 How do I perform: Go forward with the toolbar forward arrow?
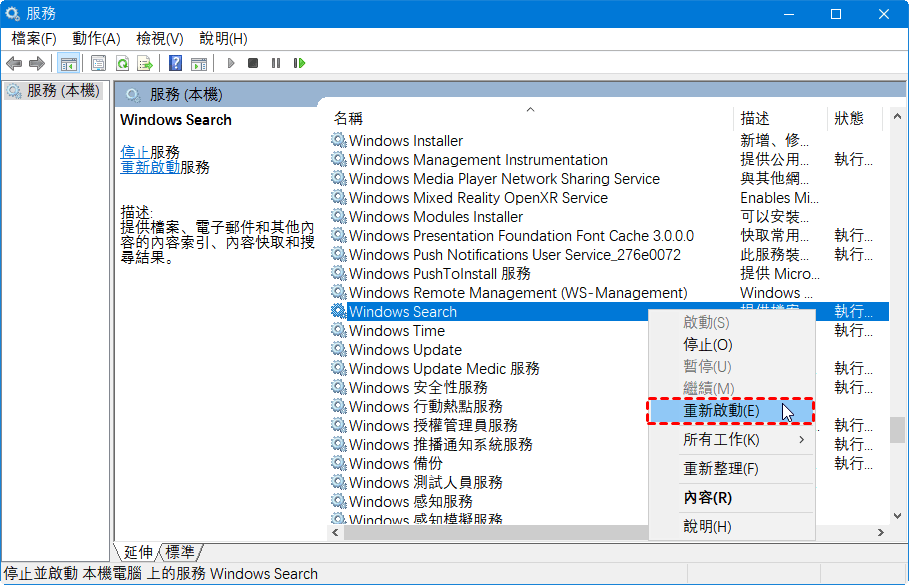[x=37, y=63]
